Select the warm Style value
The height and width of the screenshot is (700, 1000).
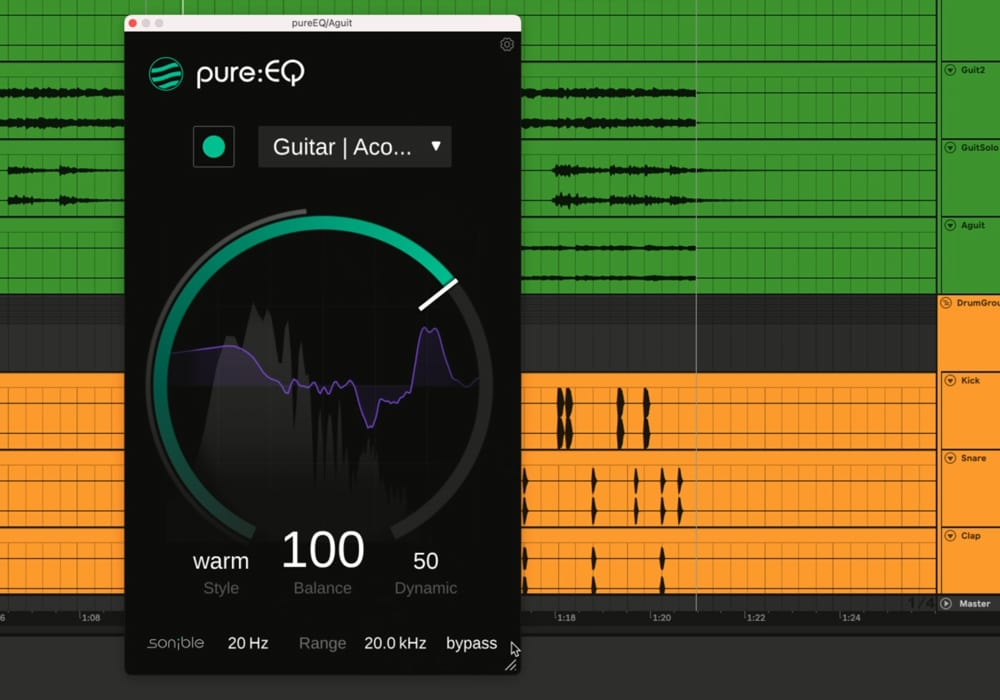point(221,561)
